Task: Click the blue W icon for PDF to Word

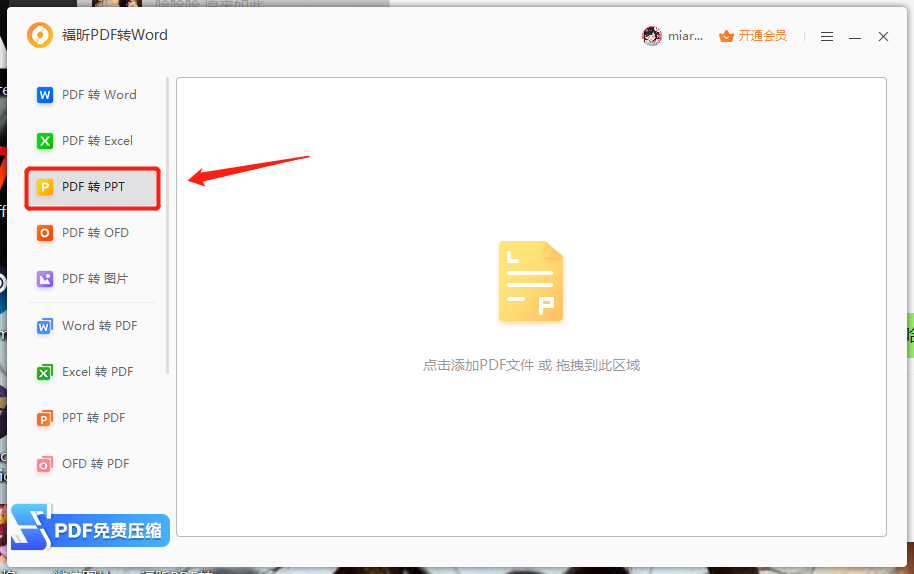Action: (45, 95)
